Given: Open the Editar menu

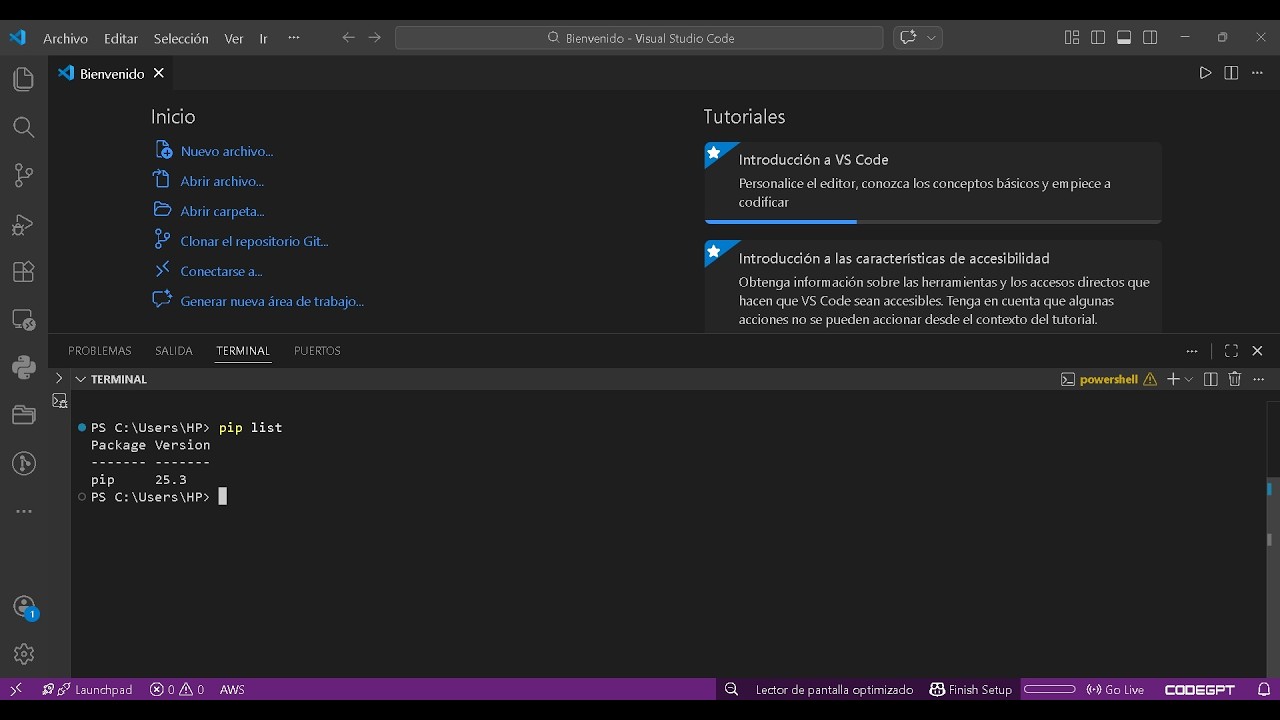Looking at the screenshot, I should pos(121,38).
